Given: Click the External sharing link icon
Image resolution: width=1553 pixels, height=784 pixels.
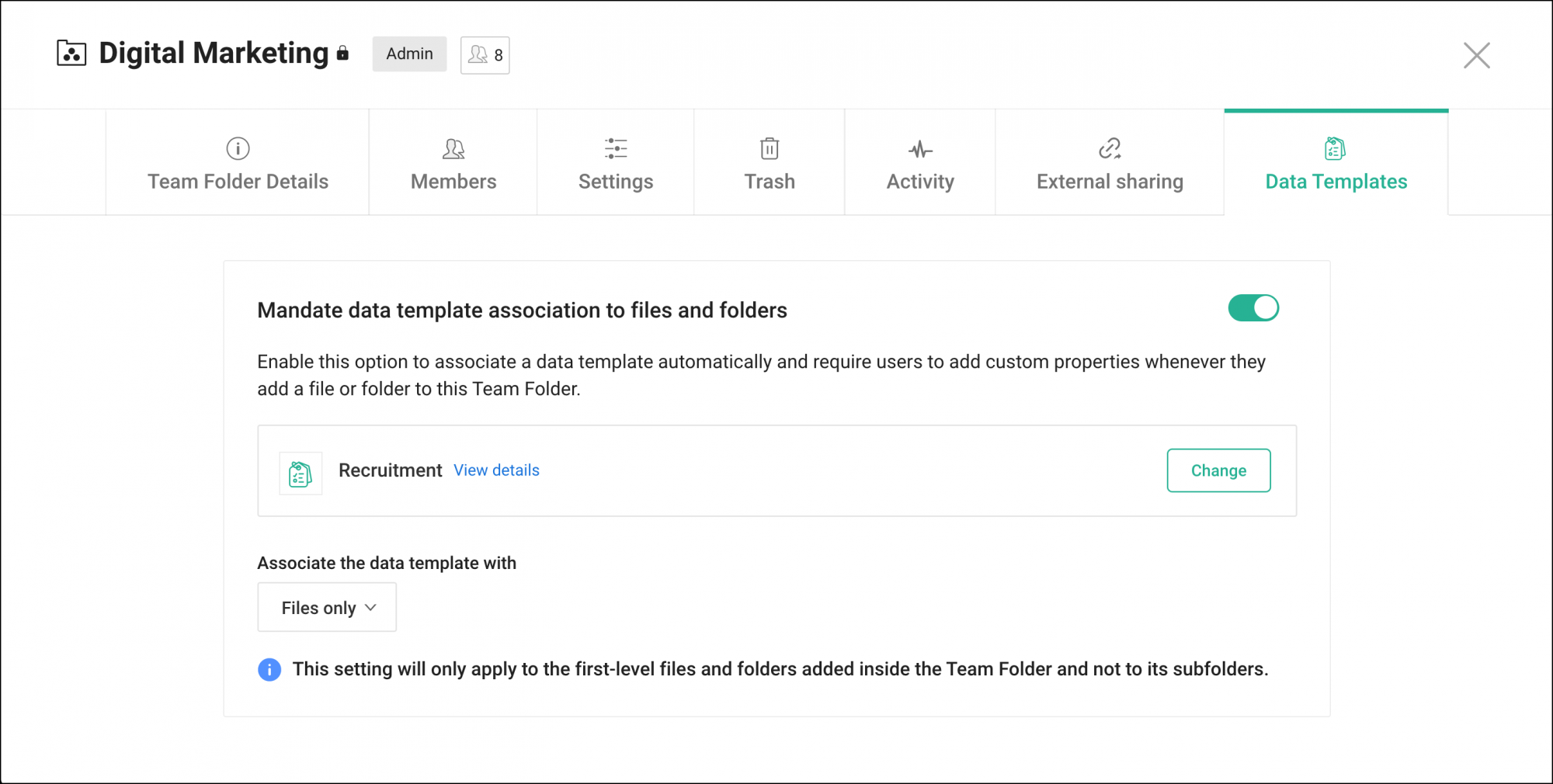Looking at the screenshot, I should click(1109, 149).
